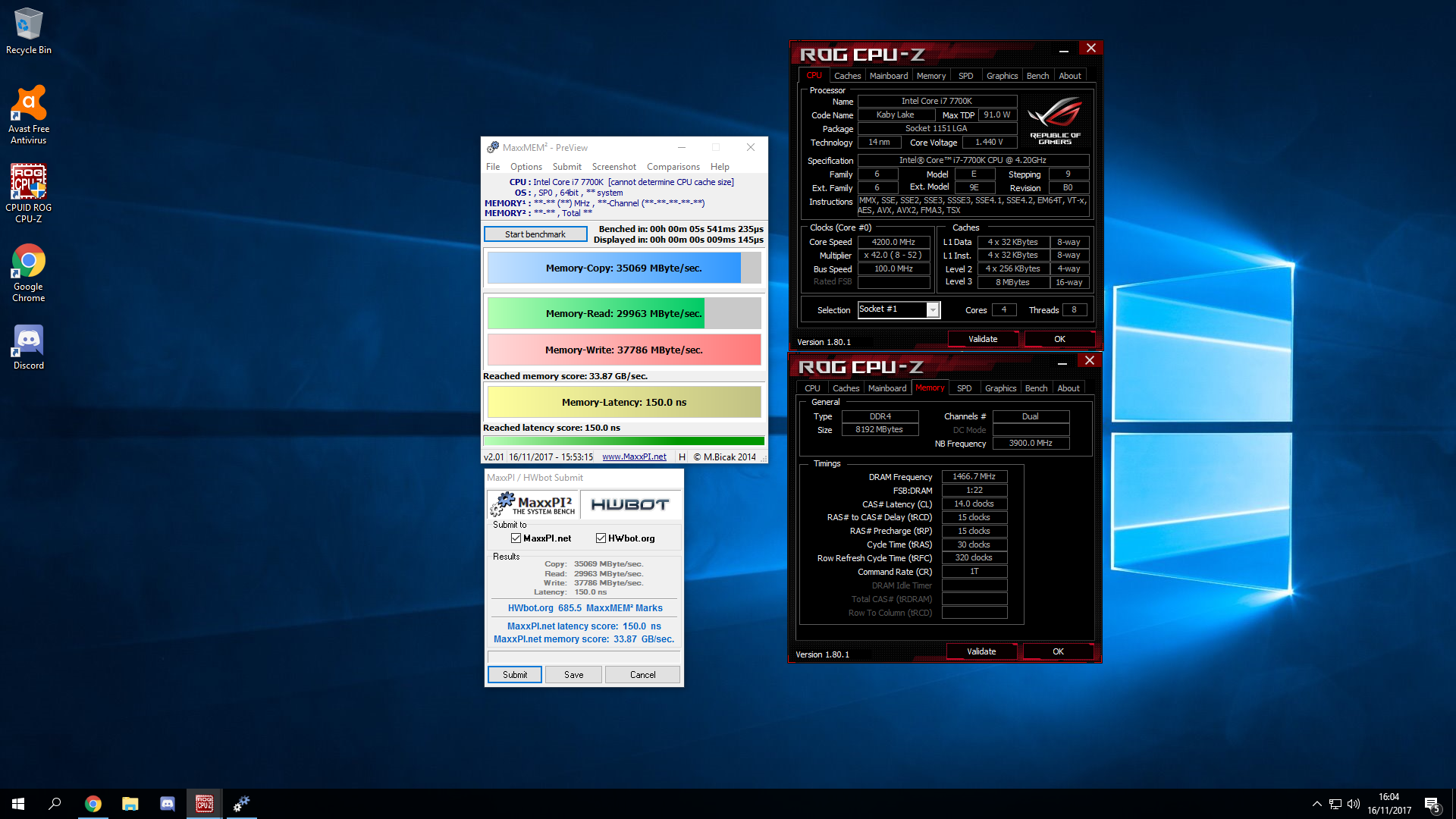Switch to Graphics tab in lower CPU-Z window
This screenshot has height=819, width=1456.
(1000, 388)
